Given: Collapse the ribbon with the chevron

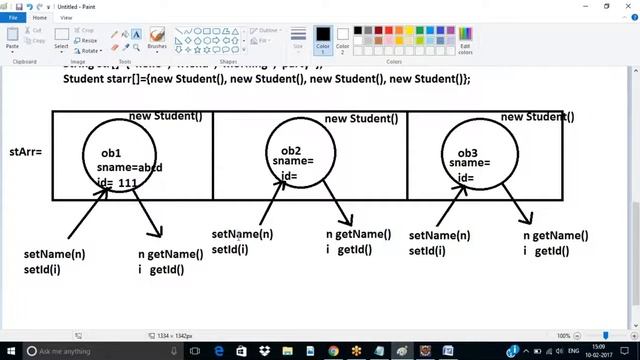Looking at the screenshot, I should pyautogui.click(x=625, y=18).
